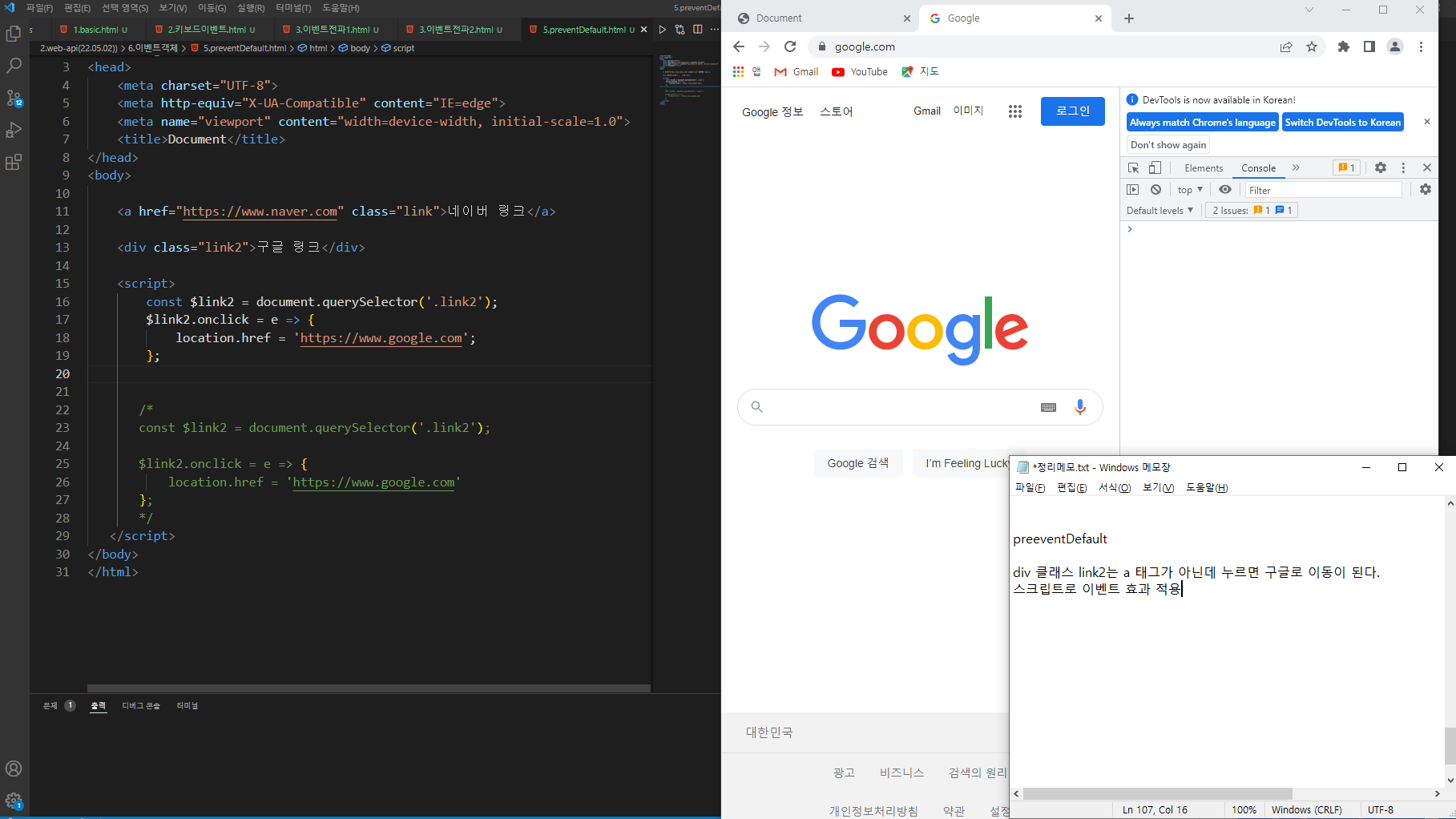Click script in the VS Code breadcrumb
1456x819 pixels.
[x=398, y=48]
